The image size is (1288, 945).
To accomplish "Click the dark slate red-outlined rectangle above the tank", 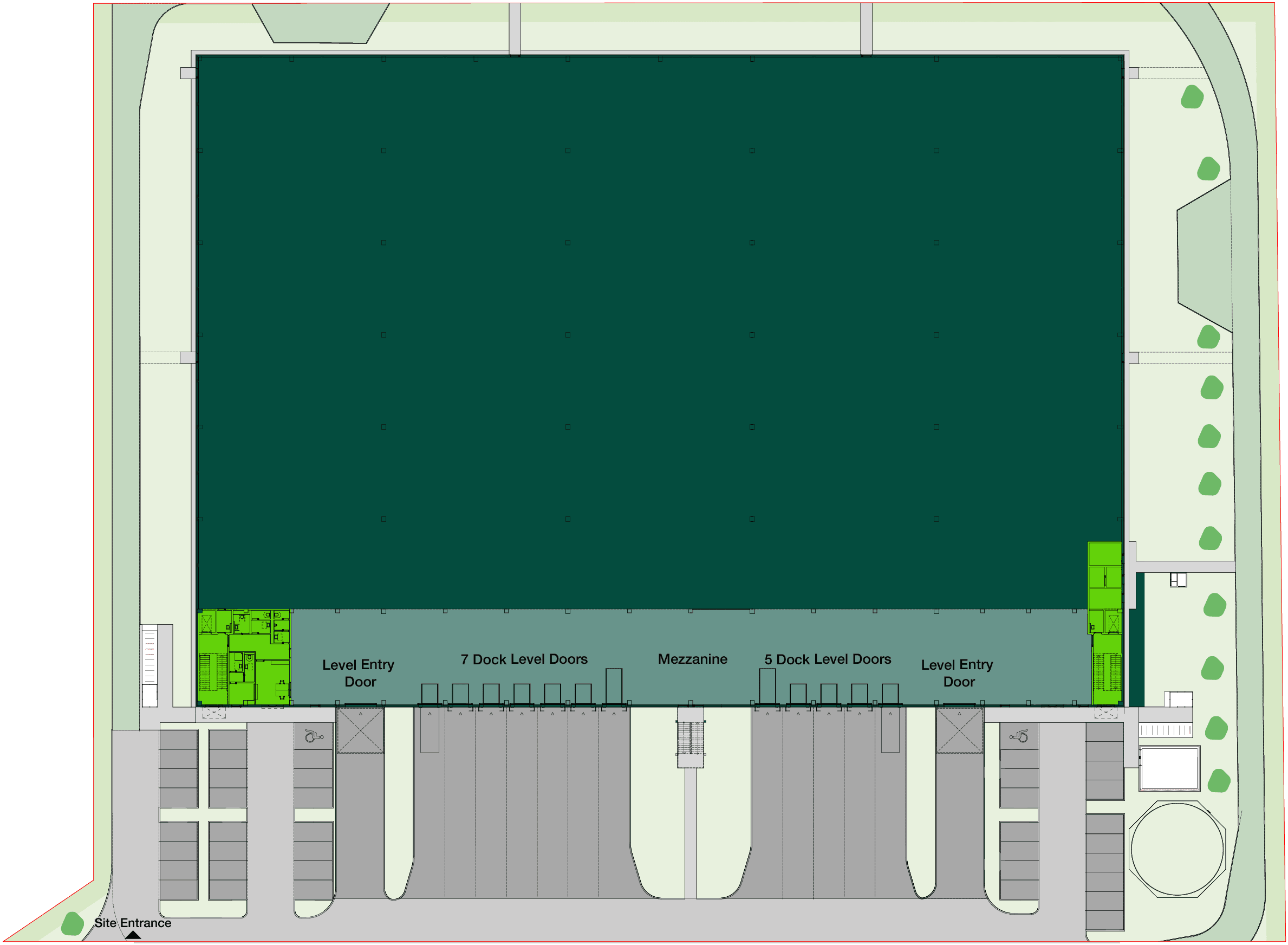I will point(1169,768).
